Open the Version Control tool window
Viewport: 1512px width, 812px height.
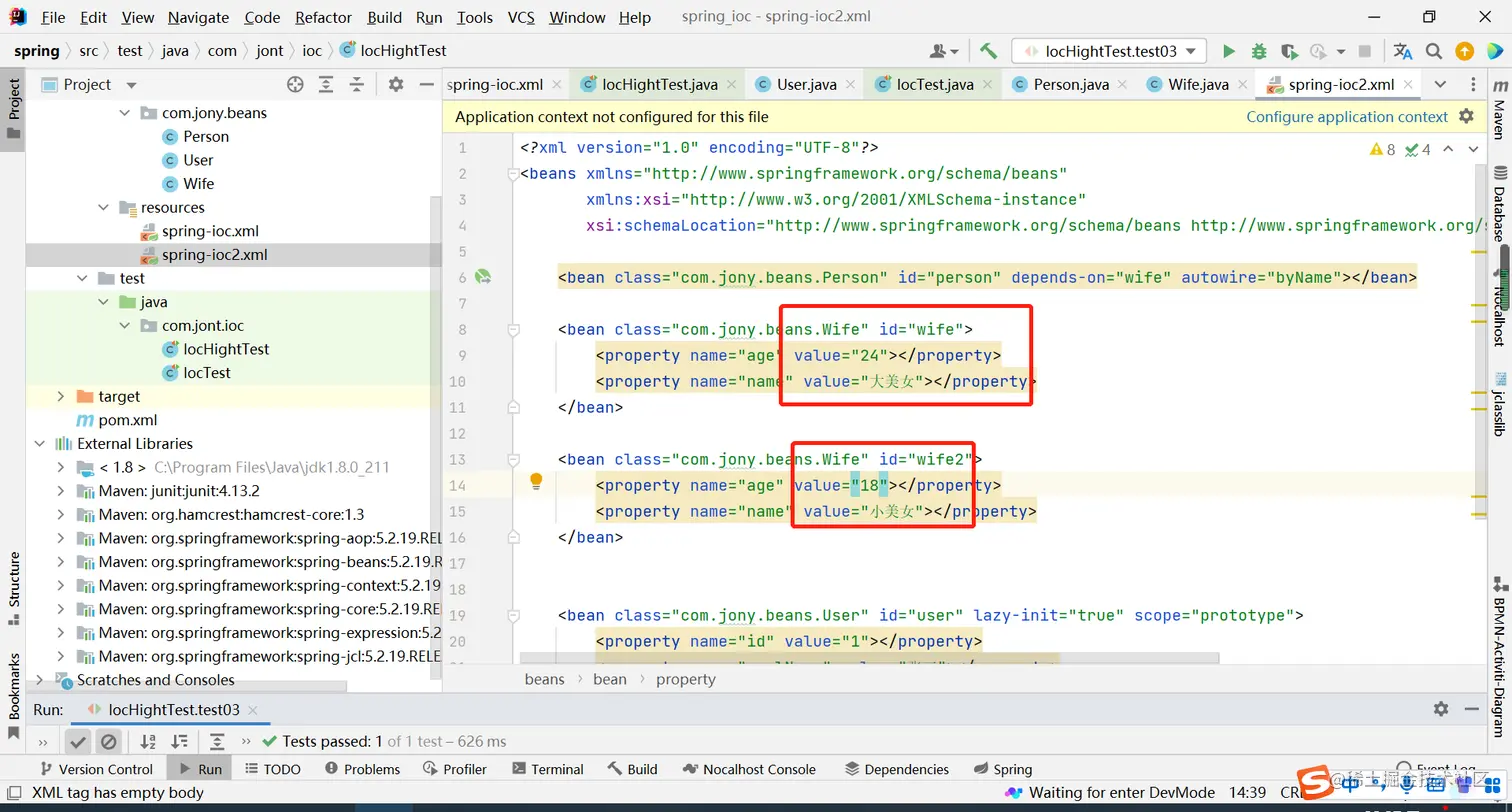pos(95,769)
